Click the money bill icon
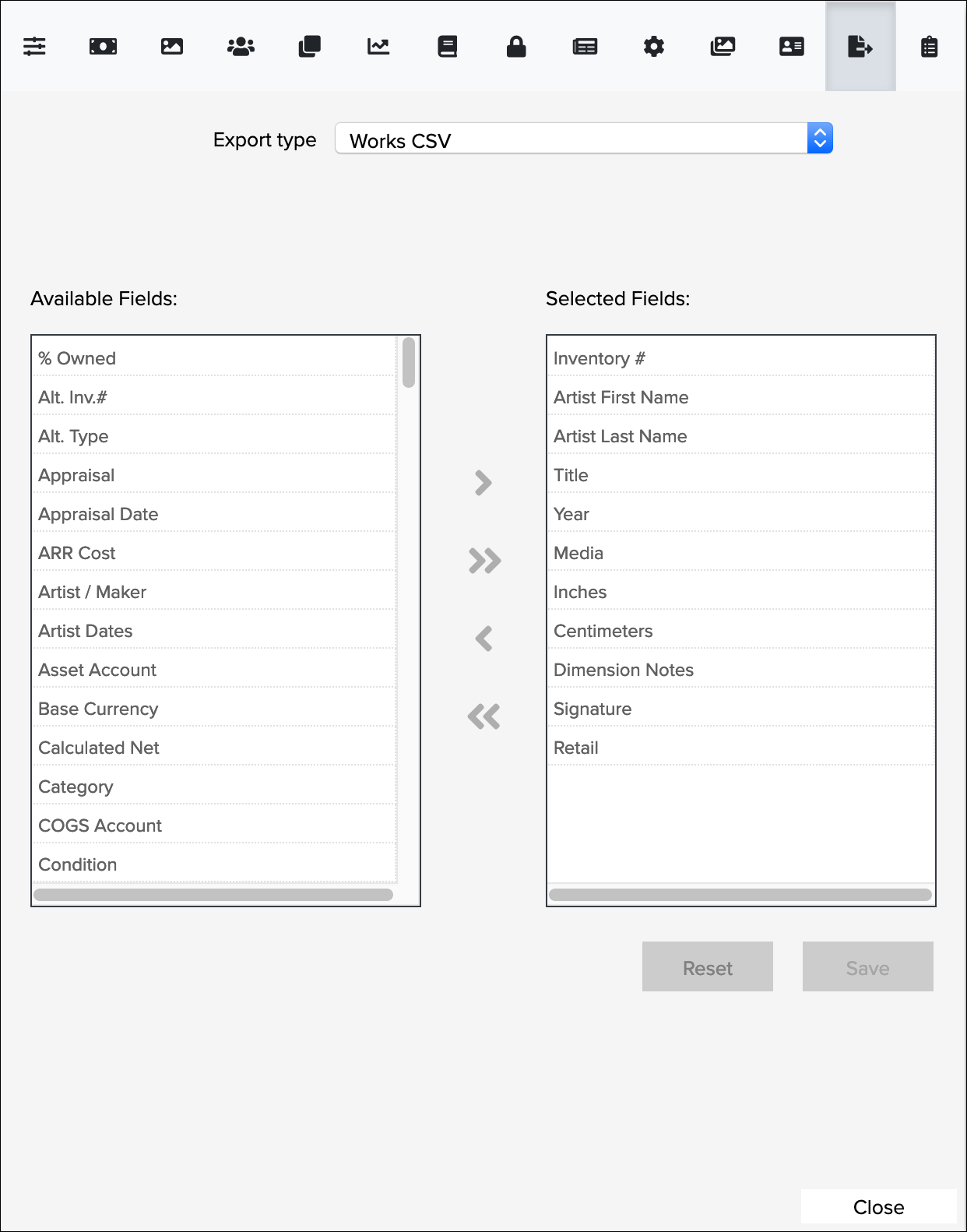967x1232 pixels. pos(103,47)
